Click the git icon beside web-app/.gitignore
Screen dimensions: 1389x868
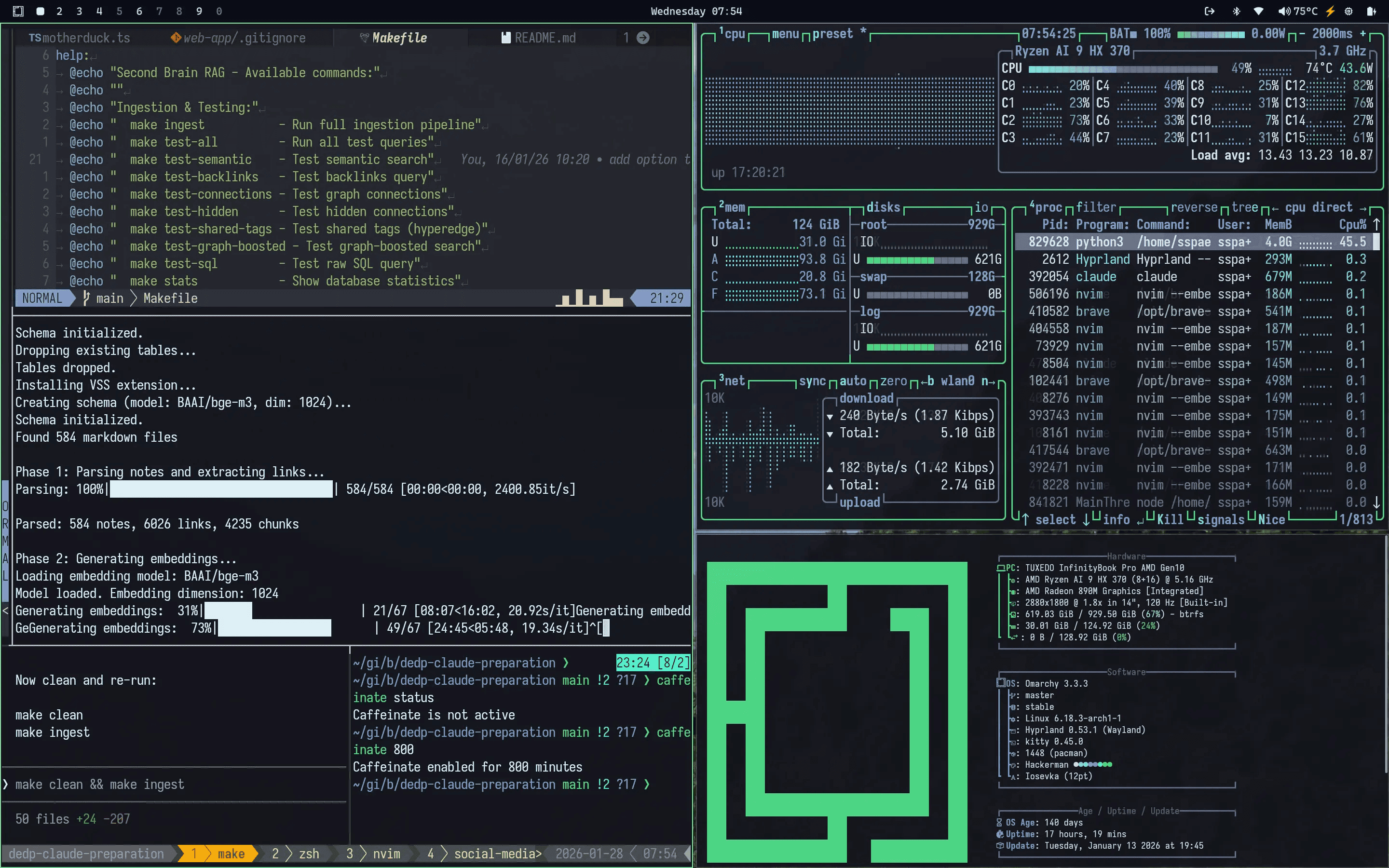[x=176, y=37]
